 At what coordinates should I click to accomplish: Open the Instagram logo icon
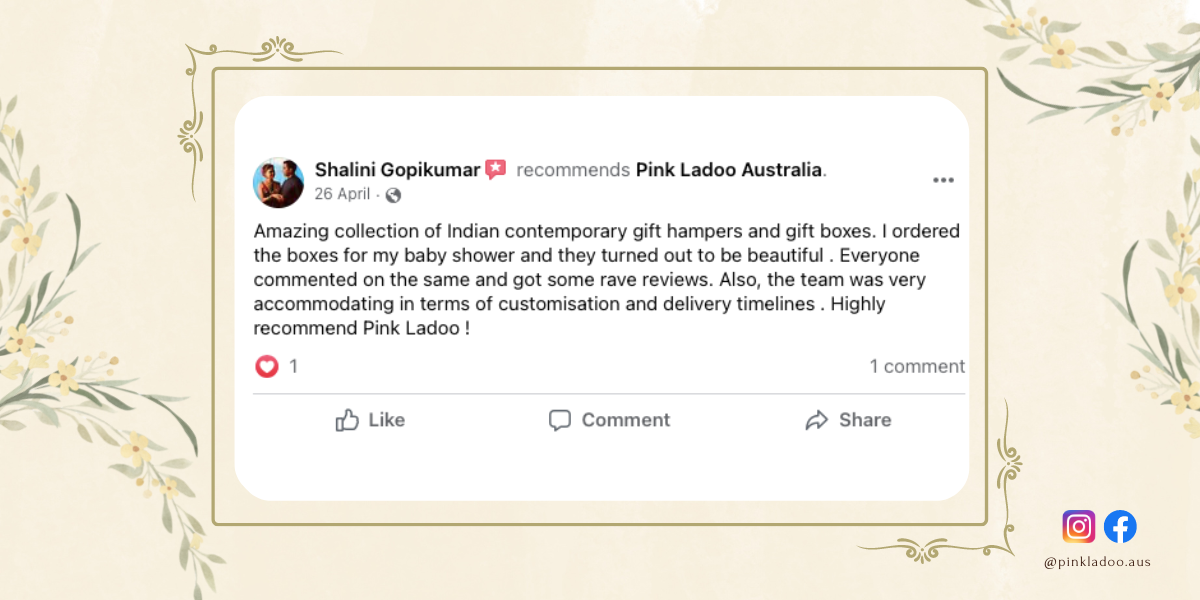click(1078, 526)
